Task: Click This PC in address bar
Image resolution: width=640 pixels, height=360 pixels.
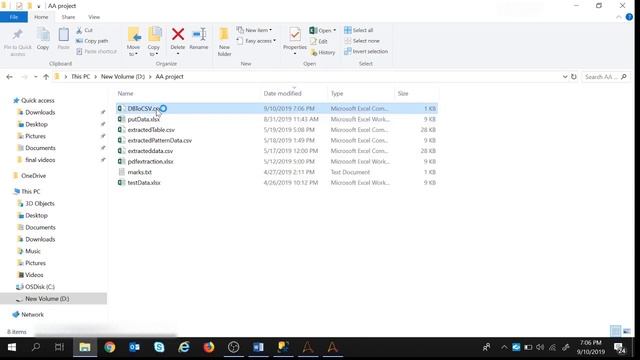Action: coord(81,77)
